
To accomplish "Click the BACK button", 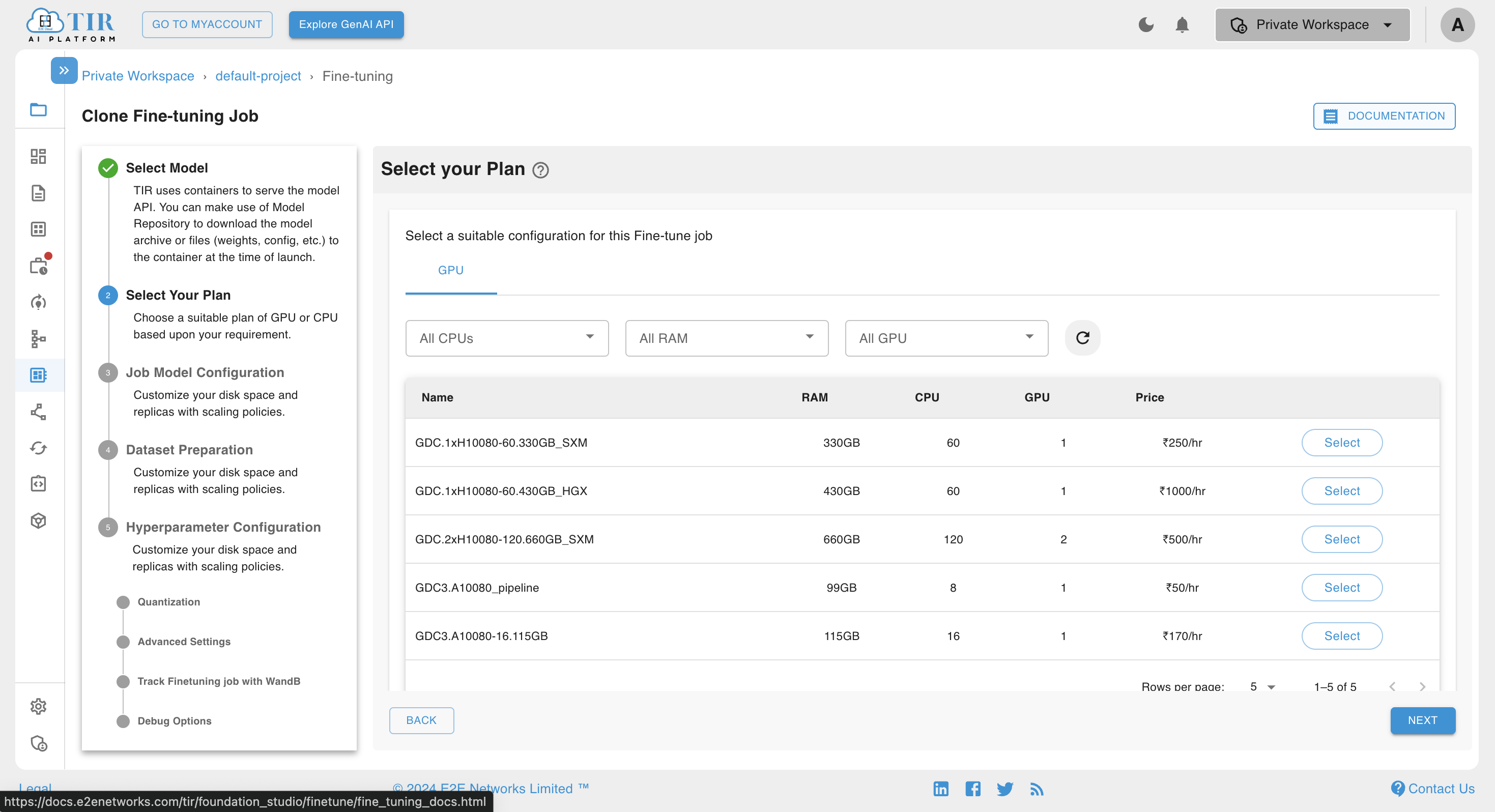I will tap(421, 720).
